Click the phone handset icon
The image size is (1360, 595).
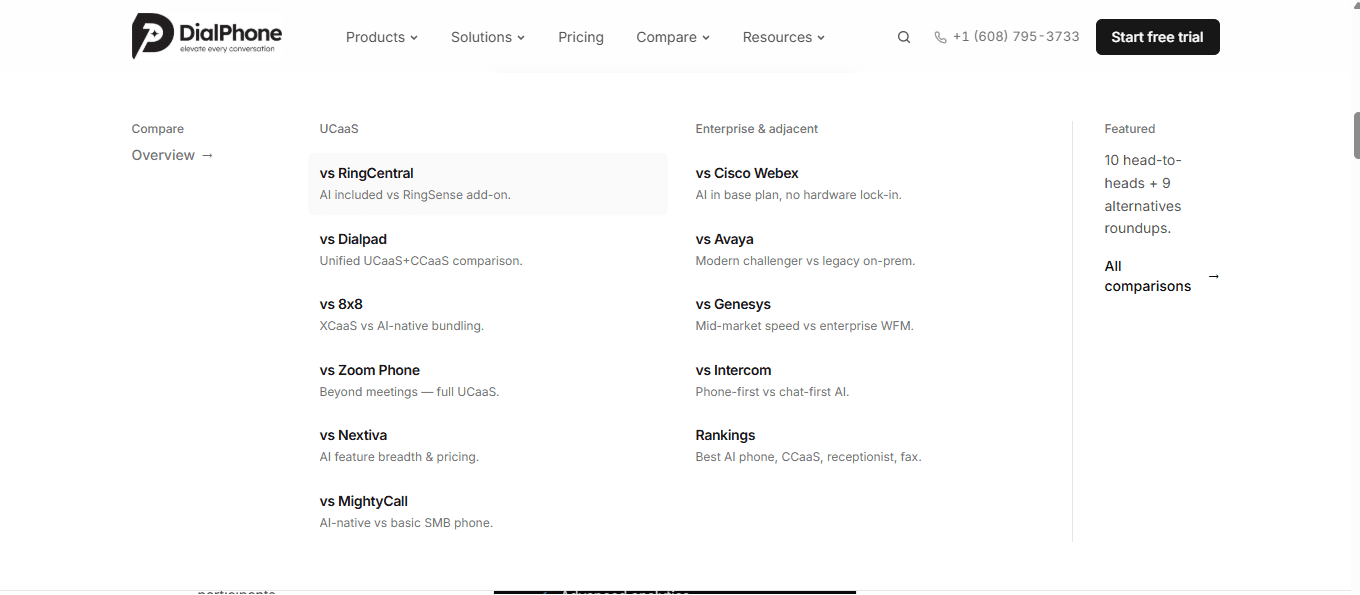click(x=940, y=37)
